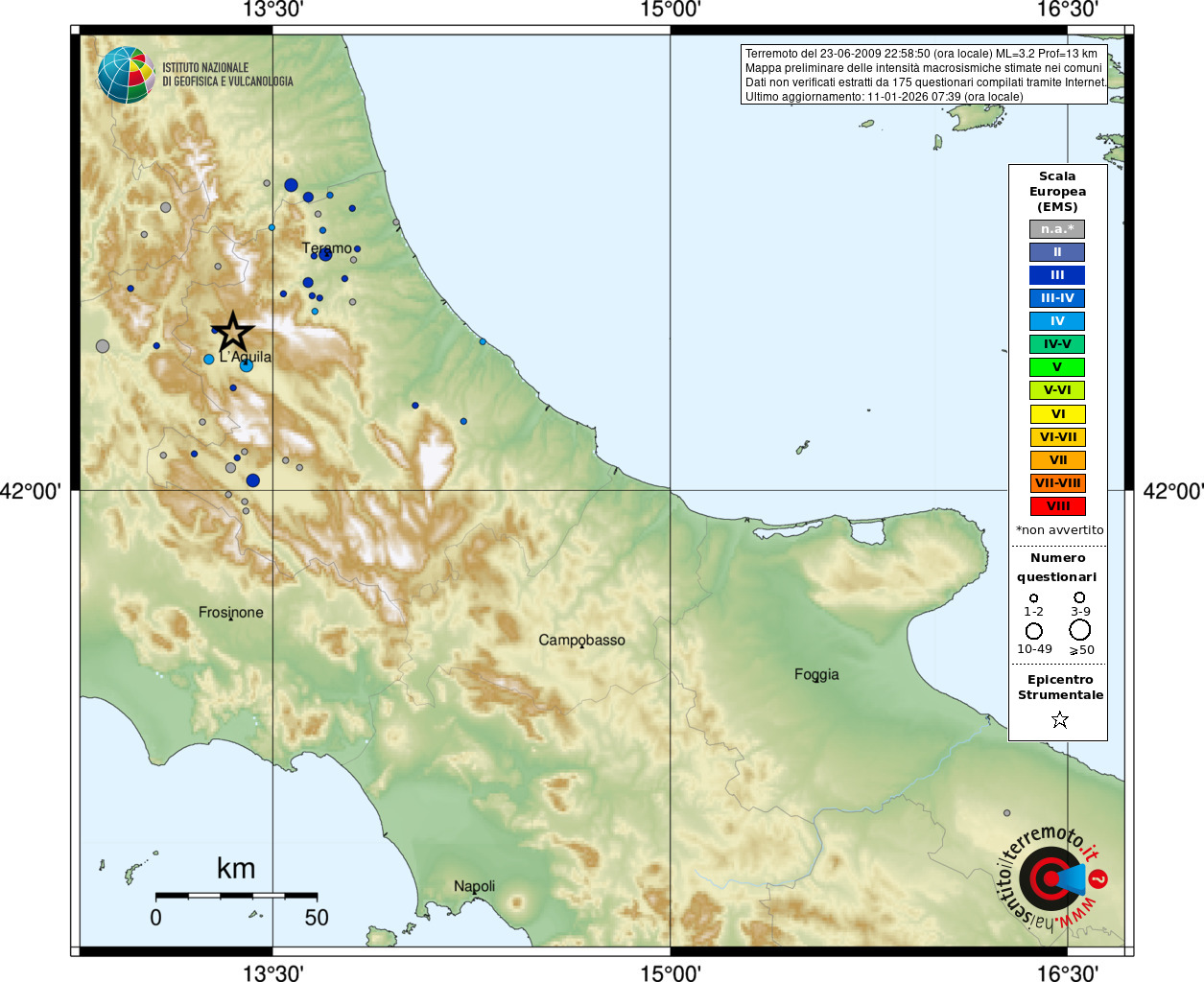Screen dimensions: 1204x982
Task: Select the gray n.a. legend swatch
Action: pyautogui.click(x=1057, y=229)
